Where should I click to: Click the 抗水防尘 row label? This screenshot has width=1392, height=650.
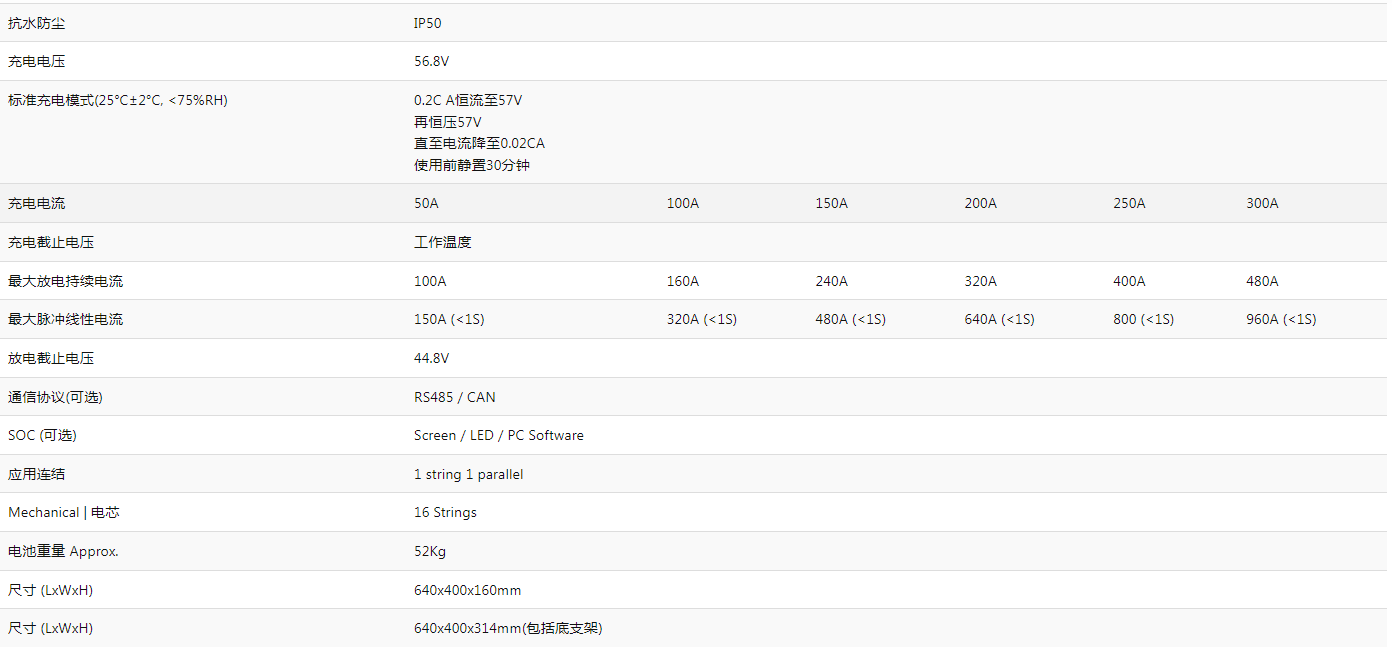coord(37,23)
